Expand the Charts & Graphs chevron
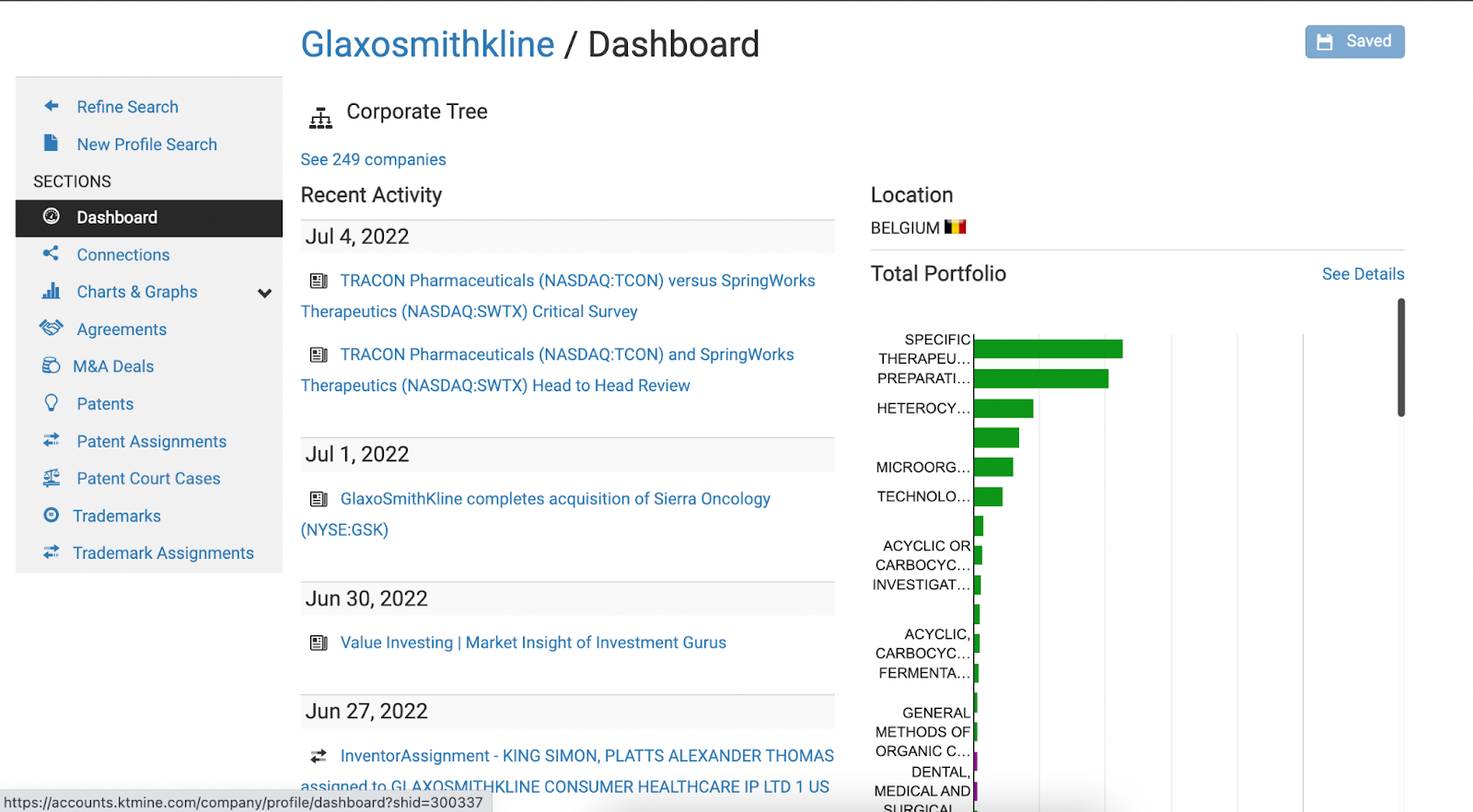This screenshot has width=1473, height=812. [x=265, y=293]
